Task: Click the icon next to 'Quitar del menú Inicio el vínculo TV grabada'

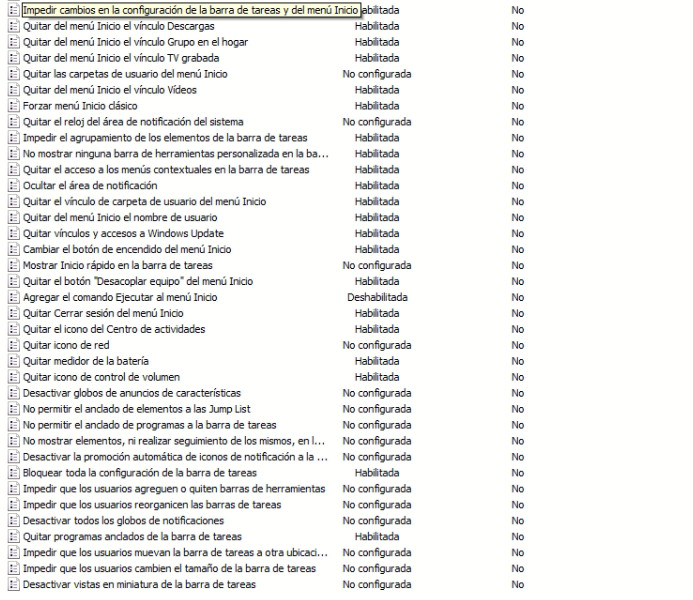Action: [x=14, y=58]
